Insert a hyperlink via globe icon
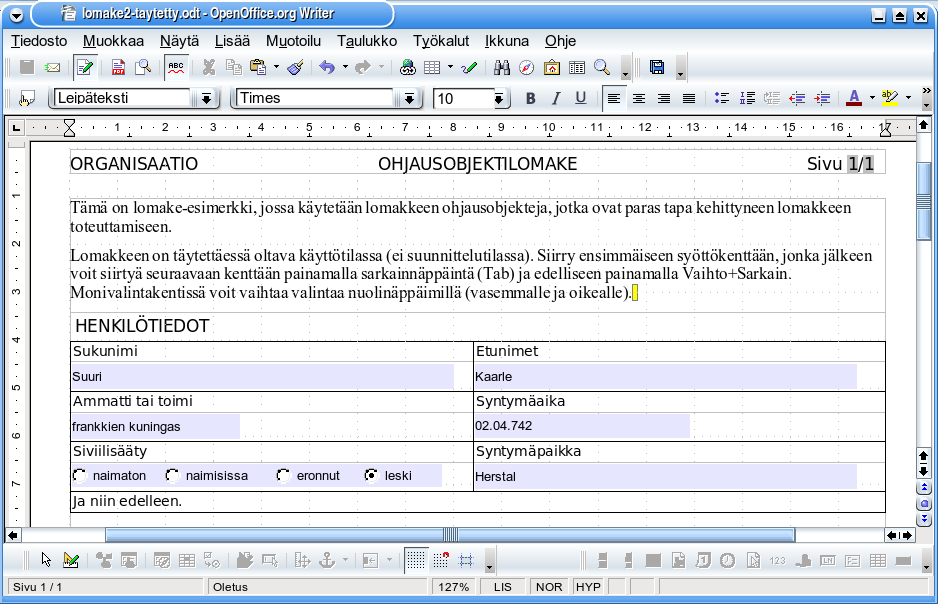The width and height of the screenshot is (938, 604). (408, 68)
